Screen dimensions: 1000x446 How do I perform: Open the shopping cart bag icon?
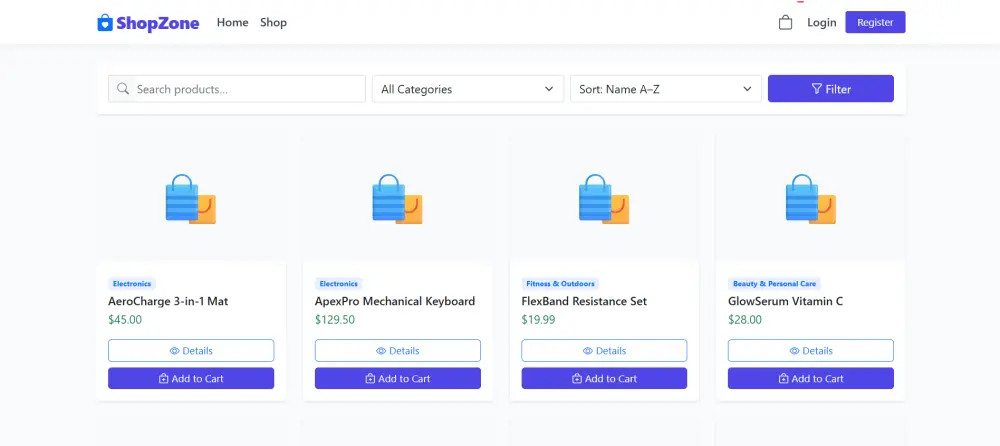785,22
